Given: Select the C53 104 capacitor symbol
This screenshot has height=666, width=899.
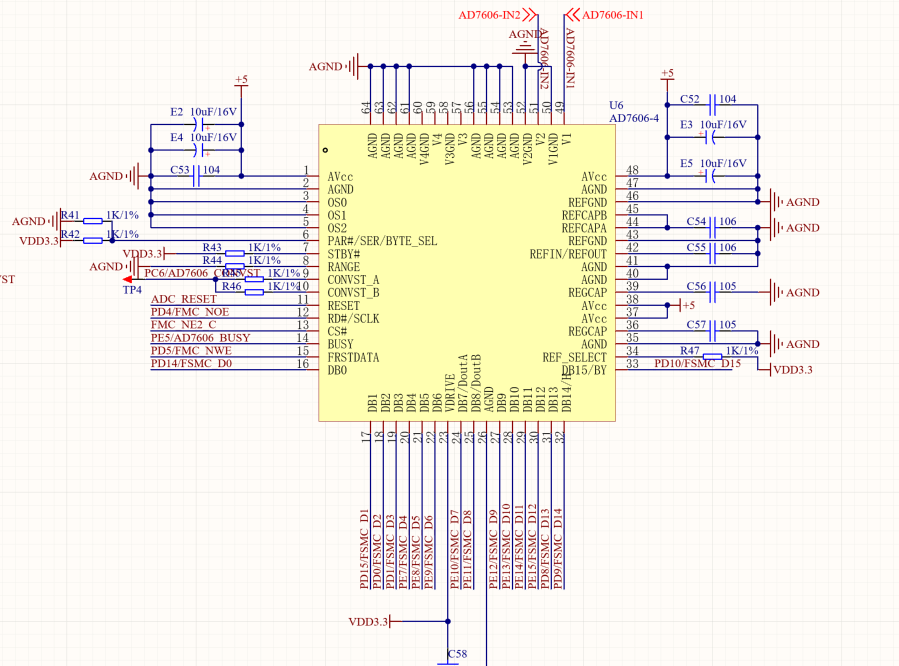Looking at the screenshot, I should 196,176.
